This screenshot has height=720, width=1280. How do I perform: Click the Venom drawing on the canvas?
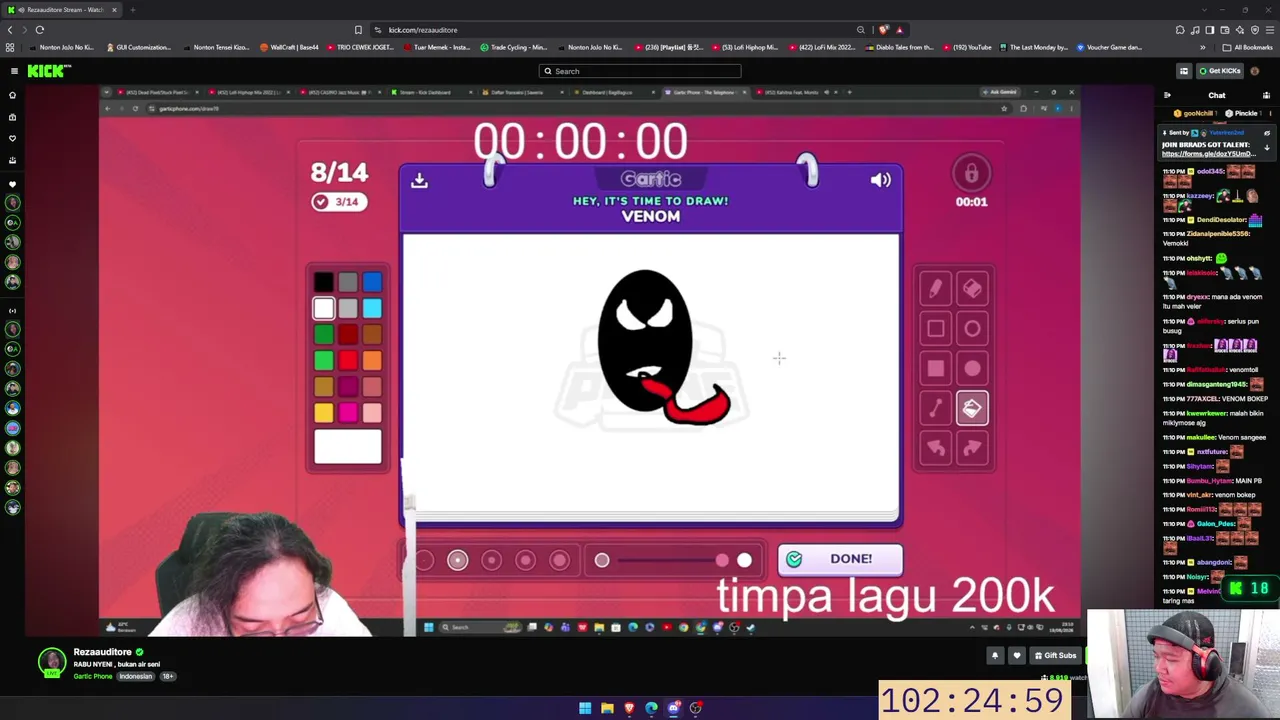point(662,347)
